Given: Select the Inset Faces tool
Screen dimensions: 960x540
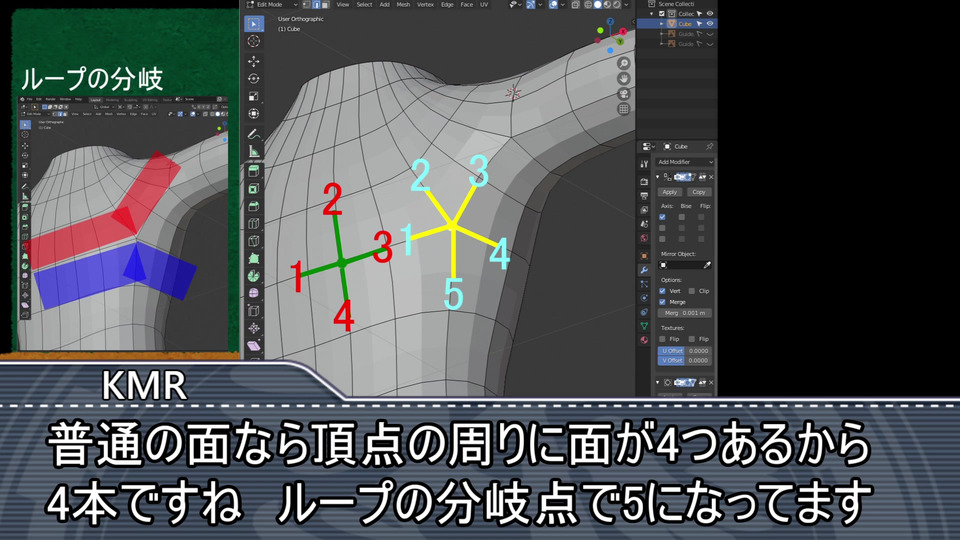Looking at the screenshot, I should [253, 189].
